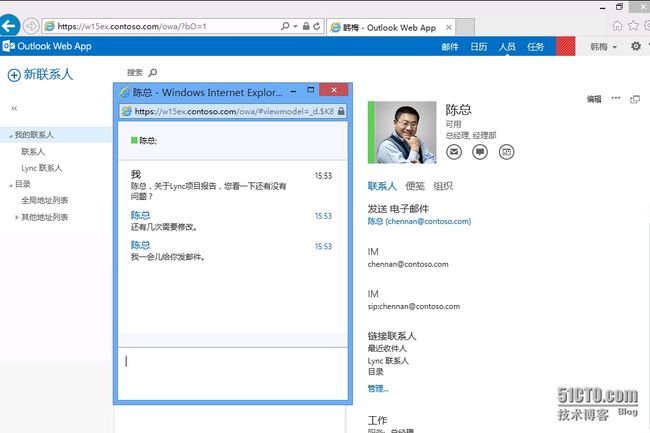Open the favorites star icon

(633, 26)
